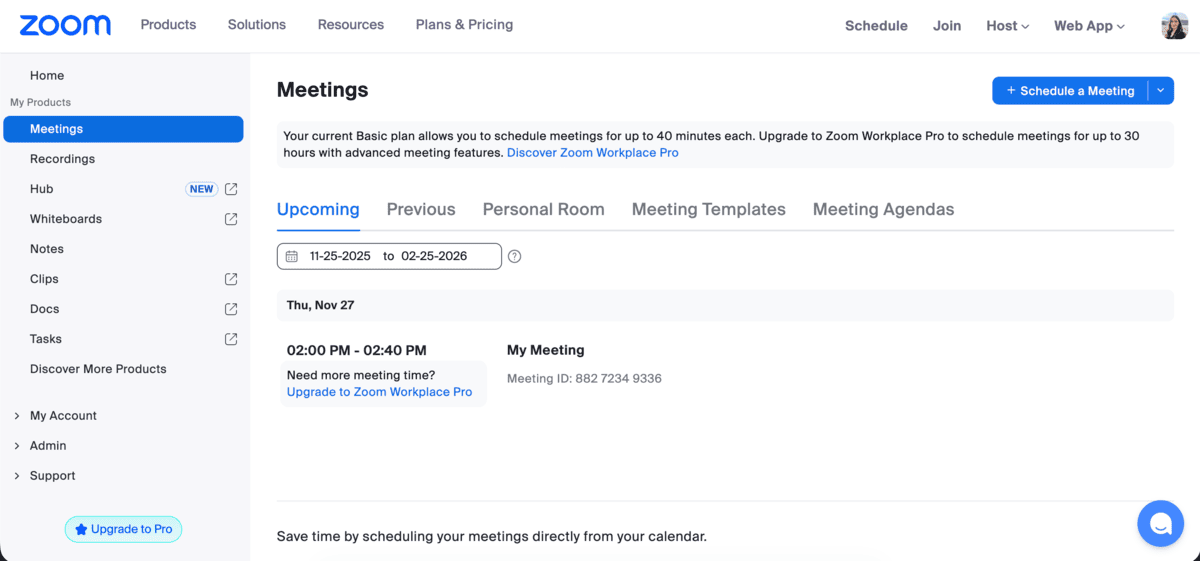
Task: Click Join in top navigation
Action: [947, 26]
